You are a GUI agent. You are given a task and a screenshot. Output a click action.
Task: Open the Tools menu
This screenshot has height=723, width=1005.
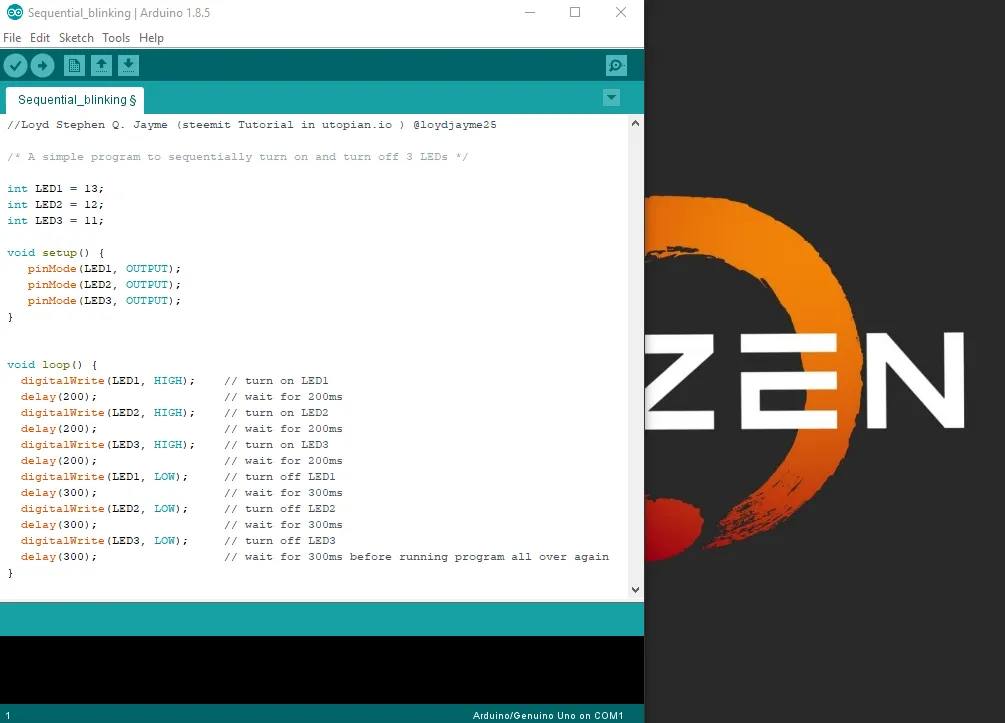point(116,38)
